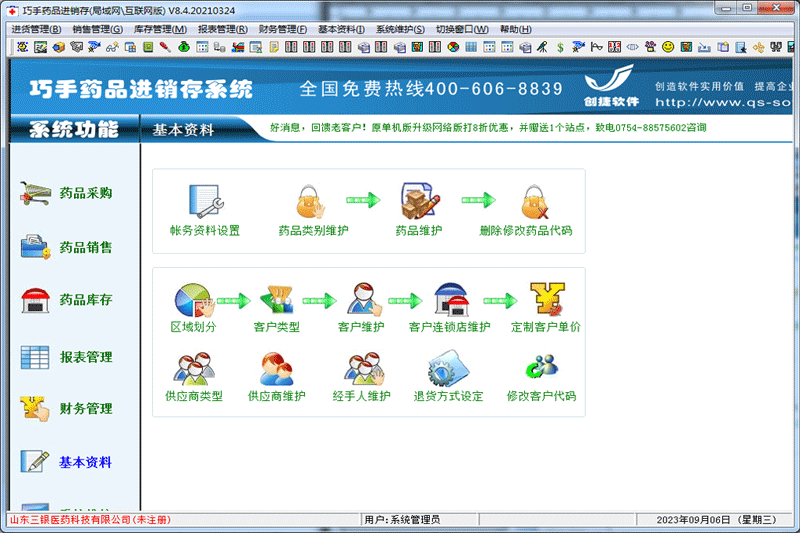
Task: Click the green money bag toolbar icon
Action: click(x=184, y=47)
